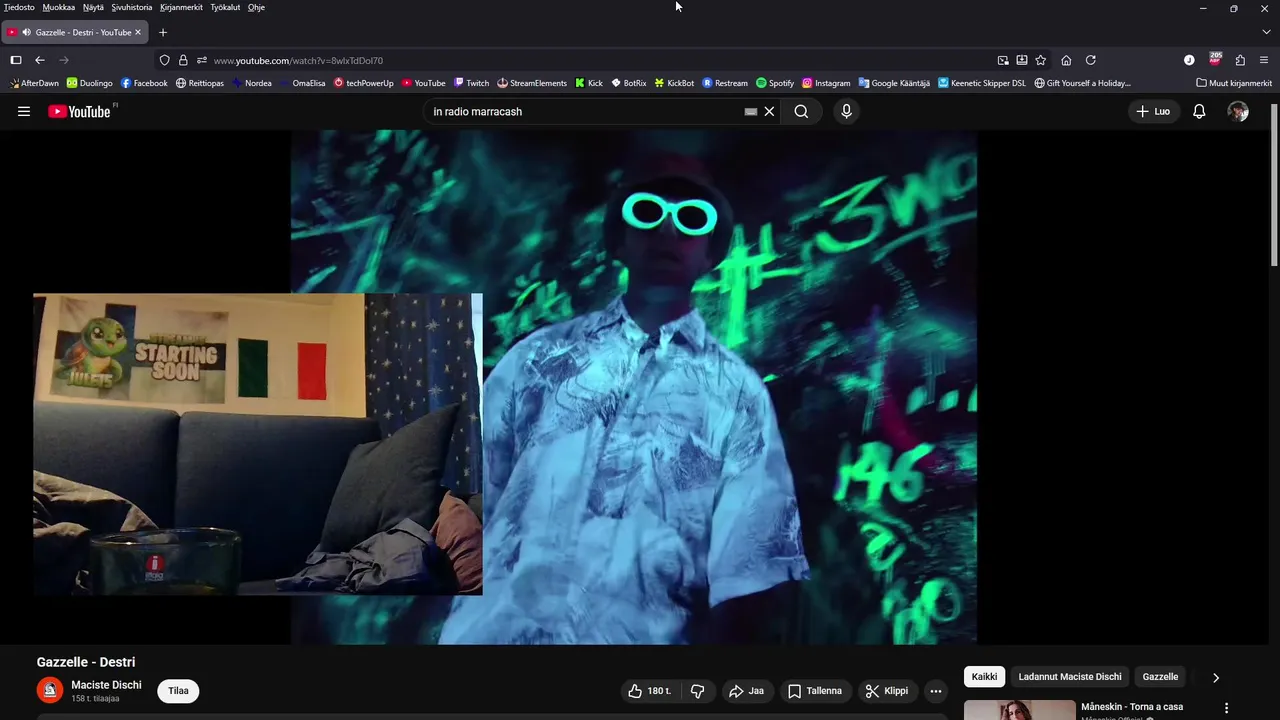
Task: Open the dark reader clock extension icon
Action: point(1189,60)
